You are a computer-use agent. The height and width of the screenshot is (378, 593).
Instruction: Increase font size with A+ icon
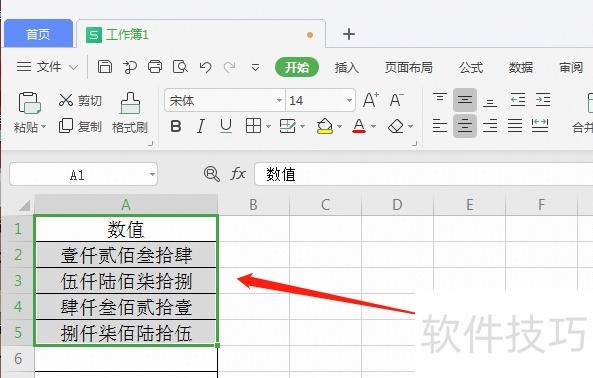371,100
